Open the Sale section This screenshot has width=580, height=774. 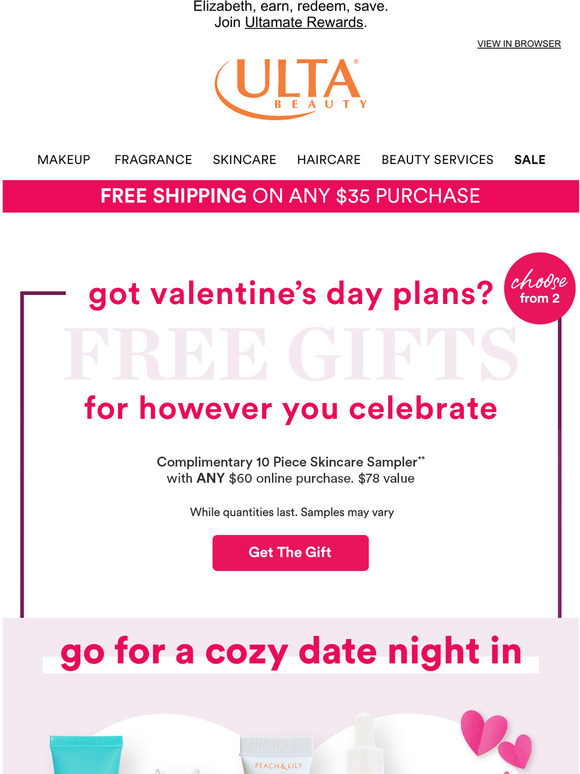click(530, 159)
